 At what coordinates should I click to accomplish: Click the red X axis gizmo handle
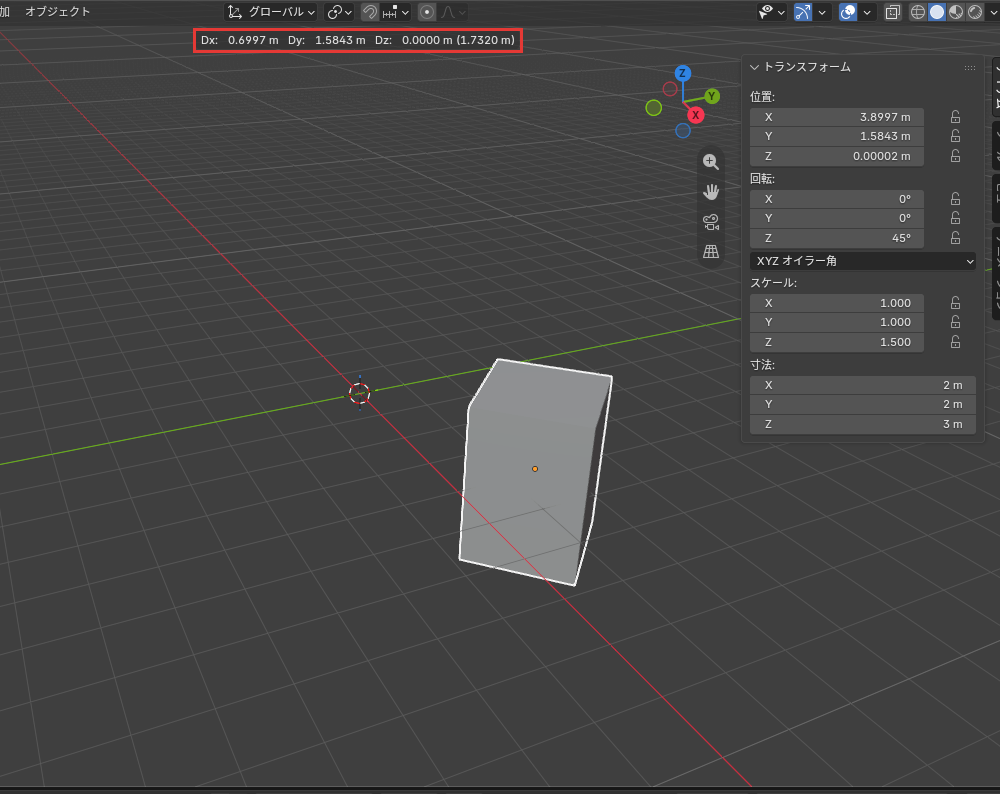pos(695,115)
